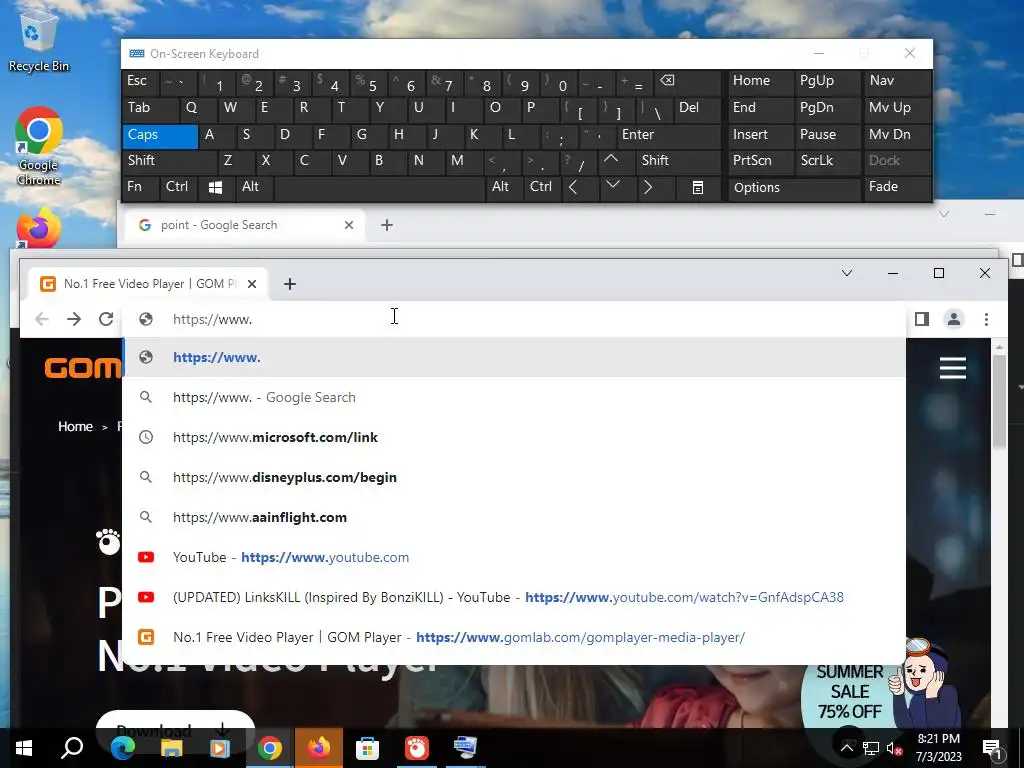Open Windows taskbar search
The height and width of the screenshot is (768, 1024).
pyautogui.click(x=72, y=748)
